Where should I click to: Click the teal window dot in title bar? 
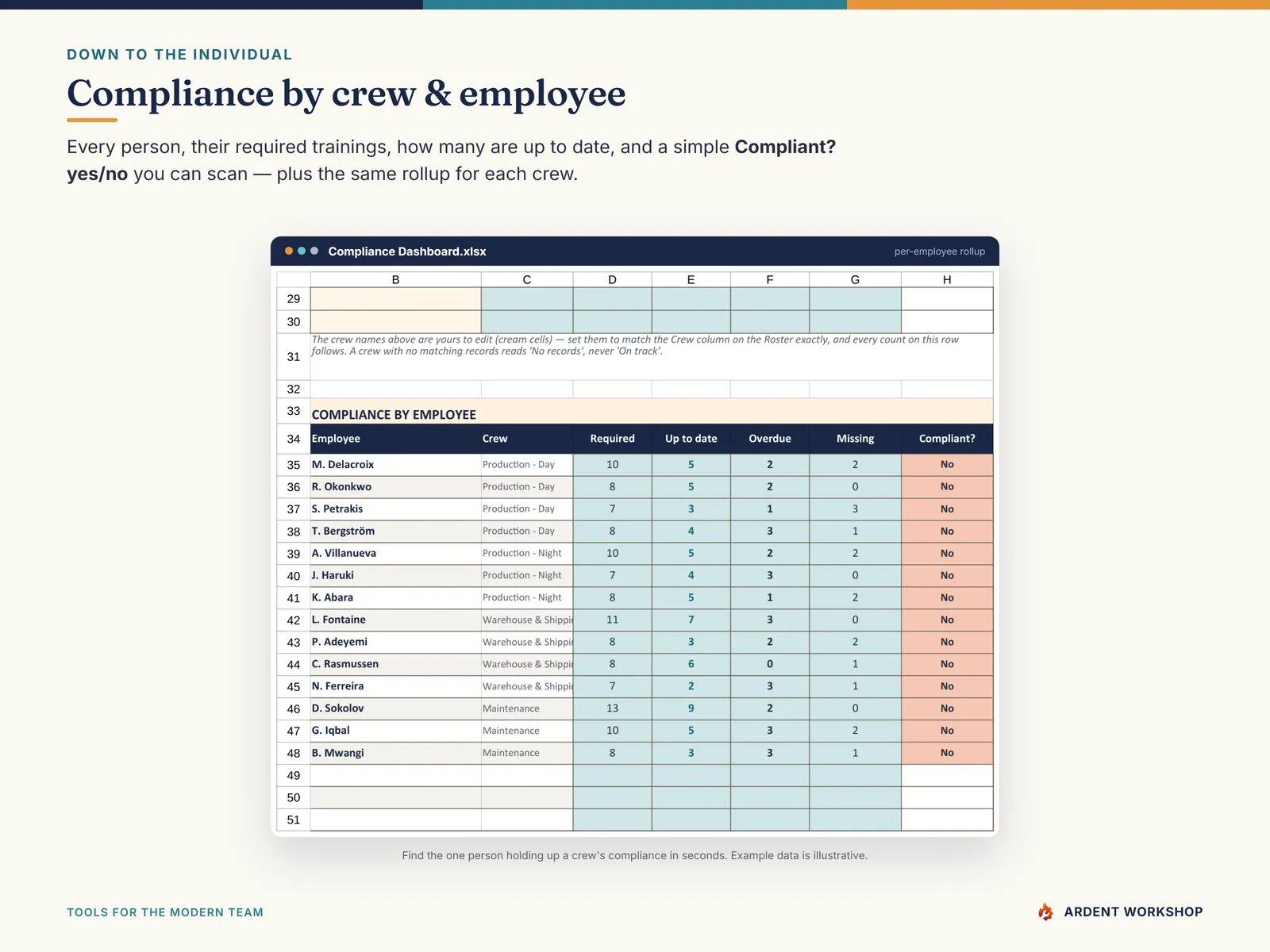(302, 251)
